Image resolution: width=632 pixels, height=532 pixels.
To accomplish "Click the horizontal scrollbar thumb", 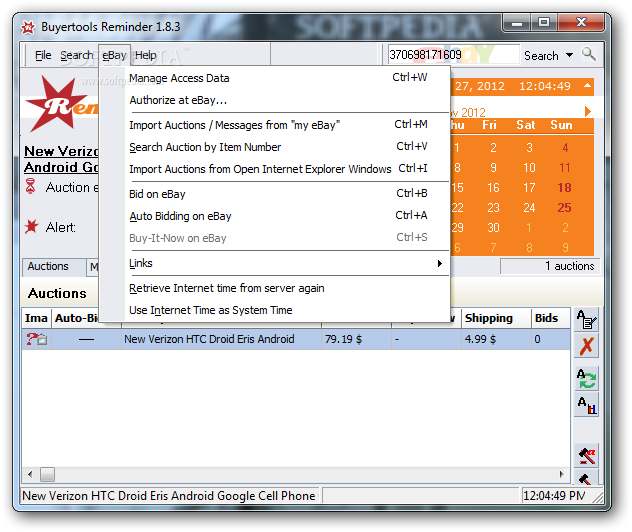I will coord(48,474).
